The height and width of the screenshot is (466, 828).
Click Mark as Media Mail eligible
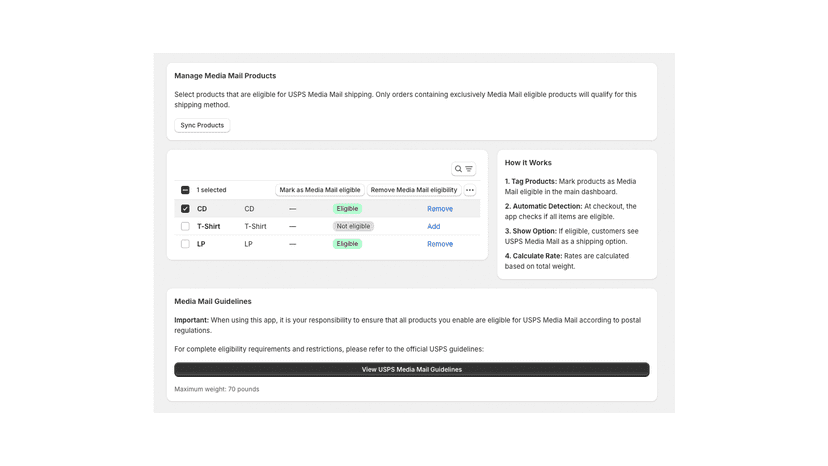coord(319,190)
